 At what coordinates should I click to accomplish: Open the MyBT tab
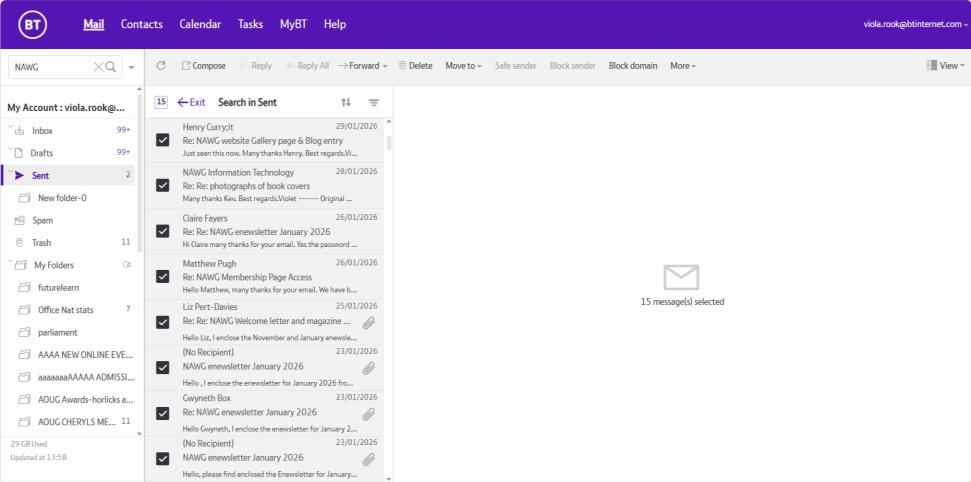point(294,24)
